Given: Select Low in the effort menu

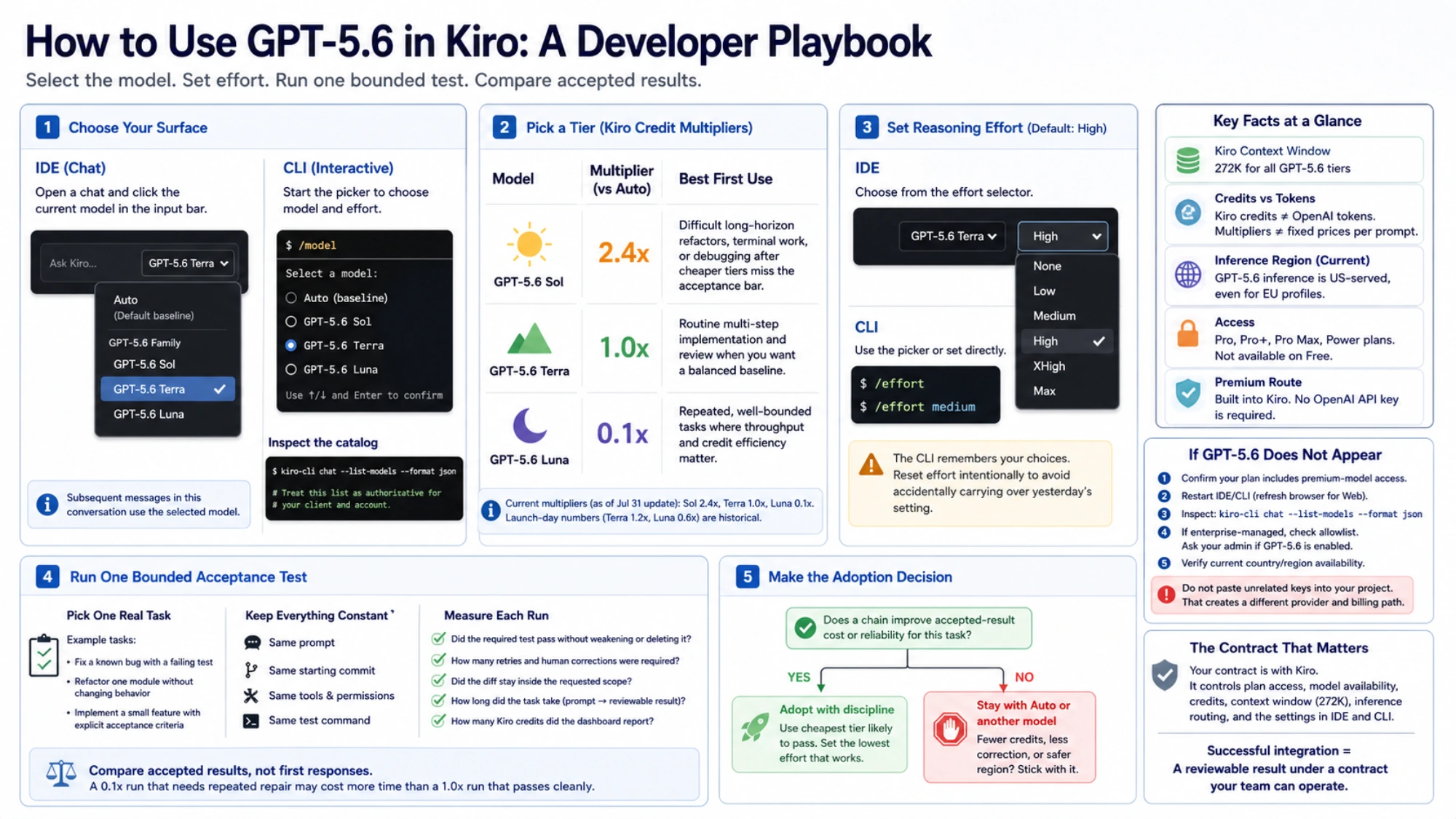Looking at the screenshot, I should pos(1067,290).
